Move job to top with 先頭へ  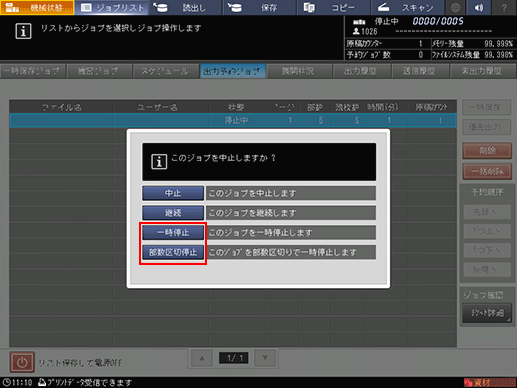pos(487,212)
